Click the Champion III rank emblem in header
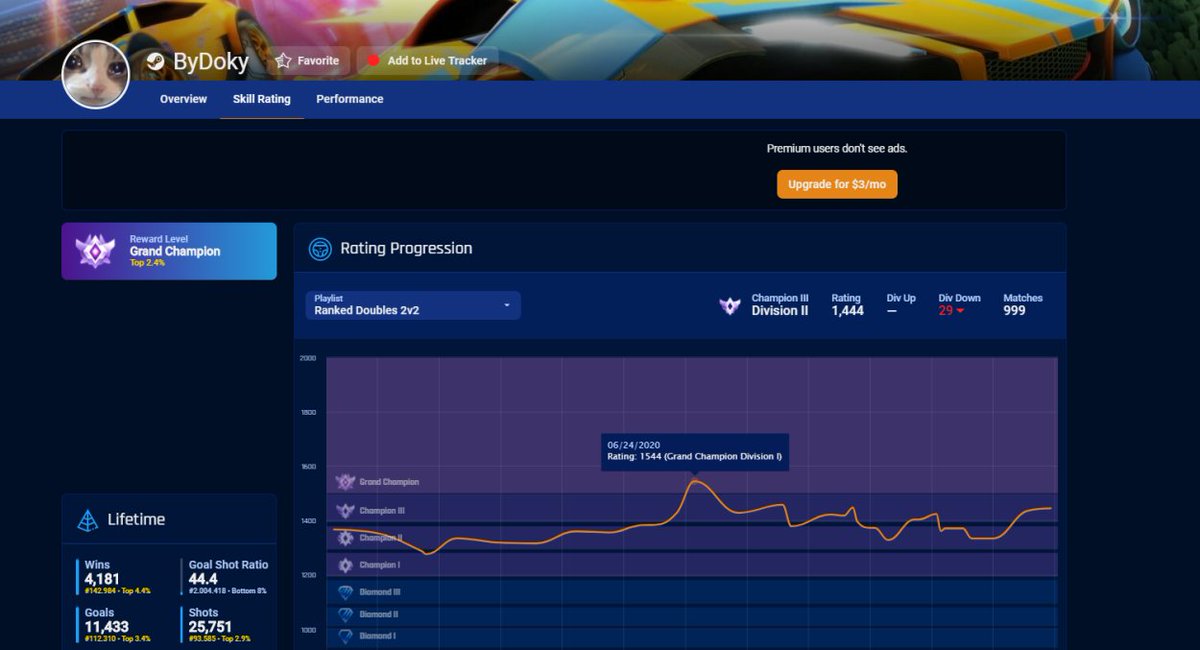 click(x=730, y=306)
